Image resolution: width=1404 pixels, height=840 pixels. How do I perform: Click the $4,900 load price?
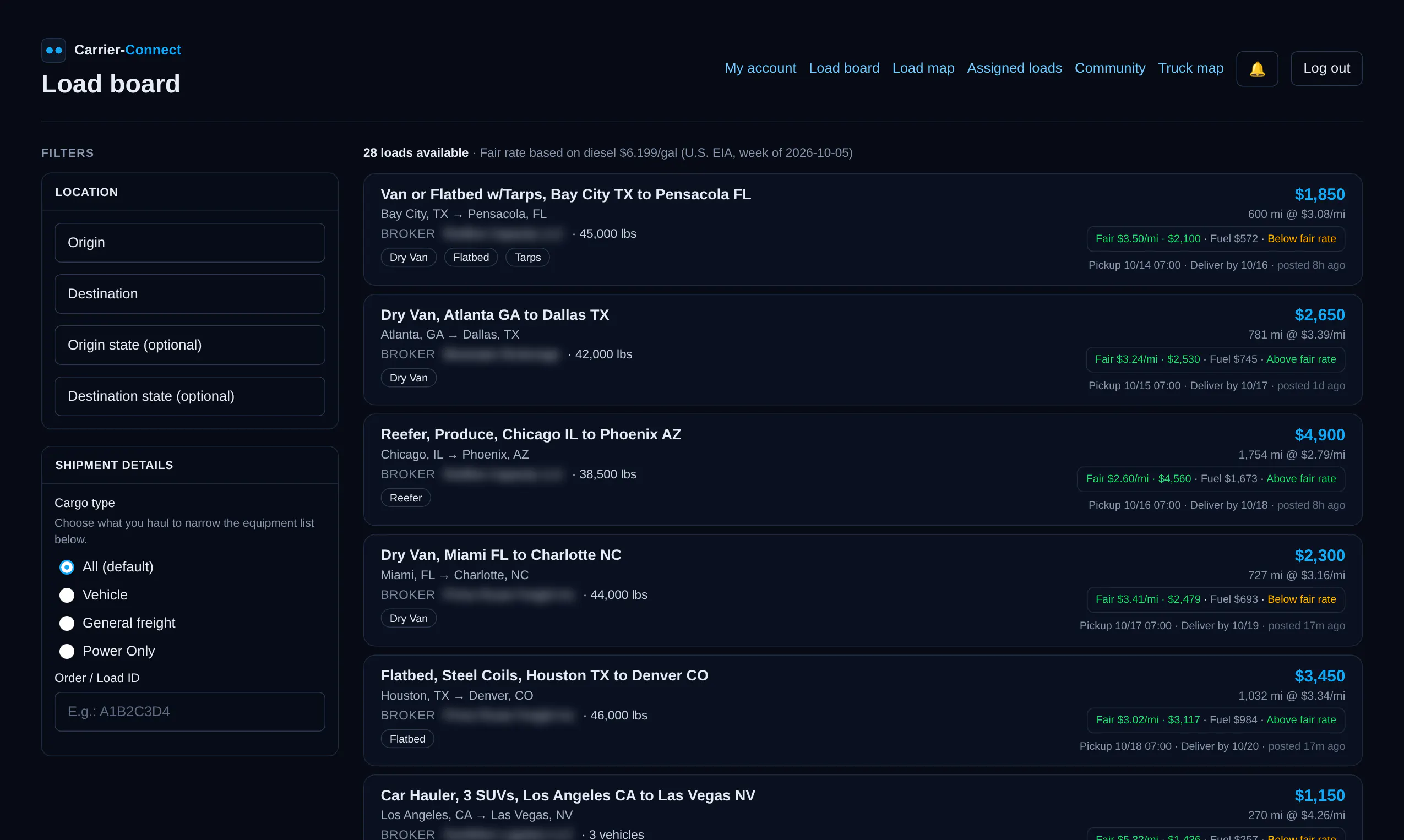(x=1320, y=435)
